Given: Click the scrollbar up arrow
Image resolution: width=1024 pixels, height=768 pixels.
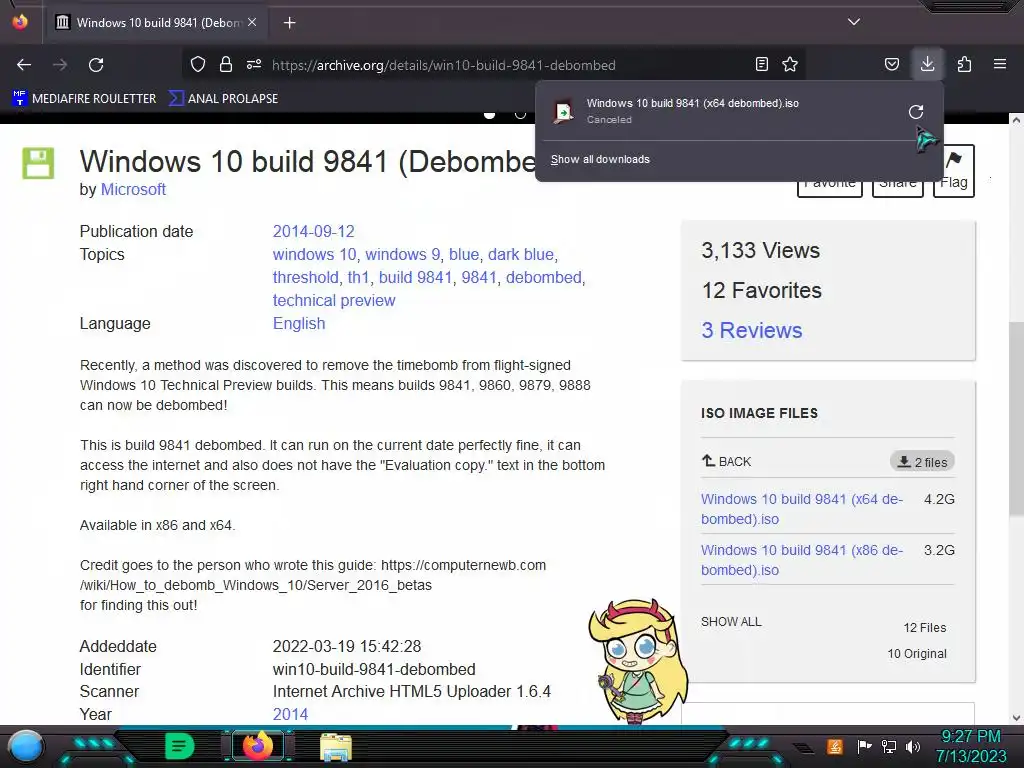Looking at the screenshot, I should pyautogui.click(x=1016, y=120).
